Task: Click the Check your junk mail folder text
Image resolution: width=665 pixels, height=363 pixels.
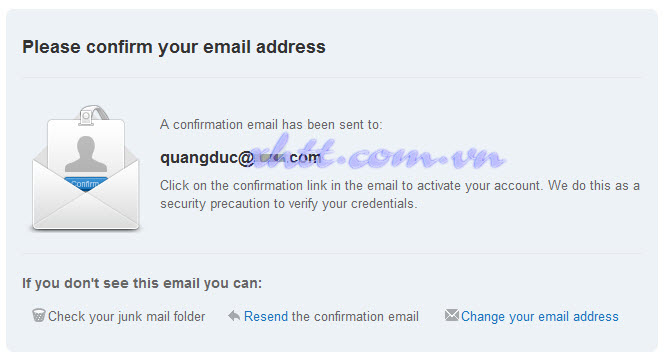Action: (x=126, y=316)
